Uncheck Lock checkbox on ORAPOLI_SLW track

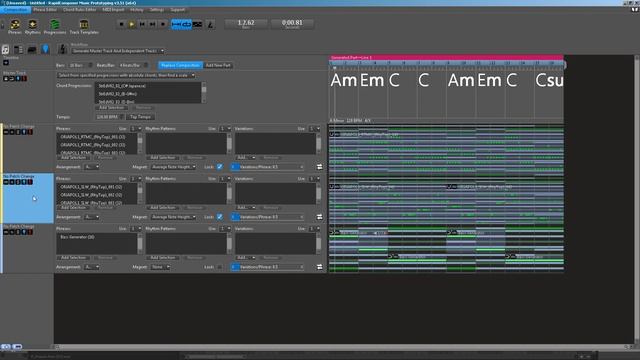(x=220, y=217)
